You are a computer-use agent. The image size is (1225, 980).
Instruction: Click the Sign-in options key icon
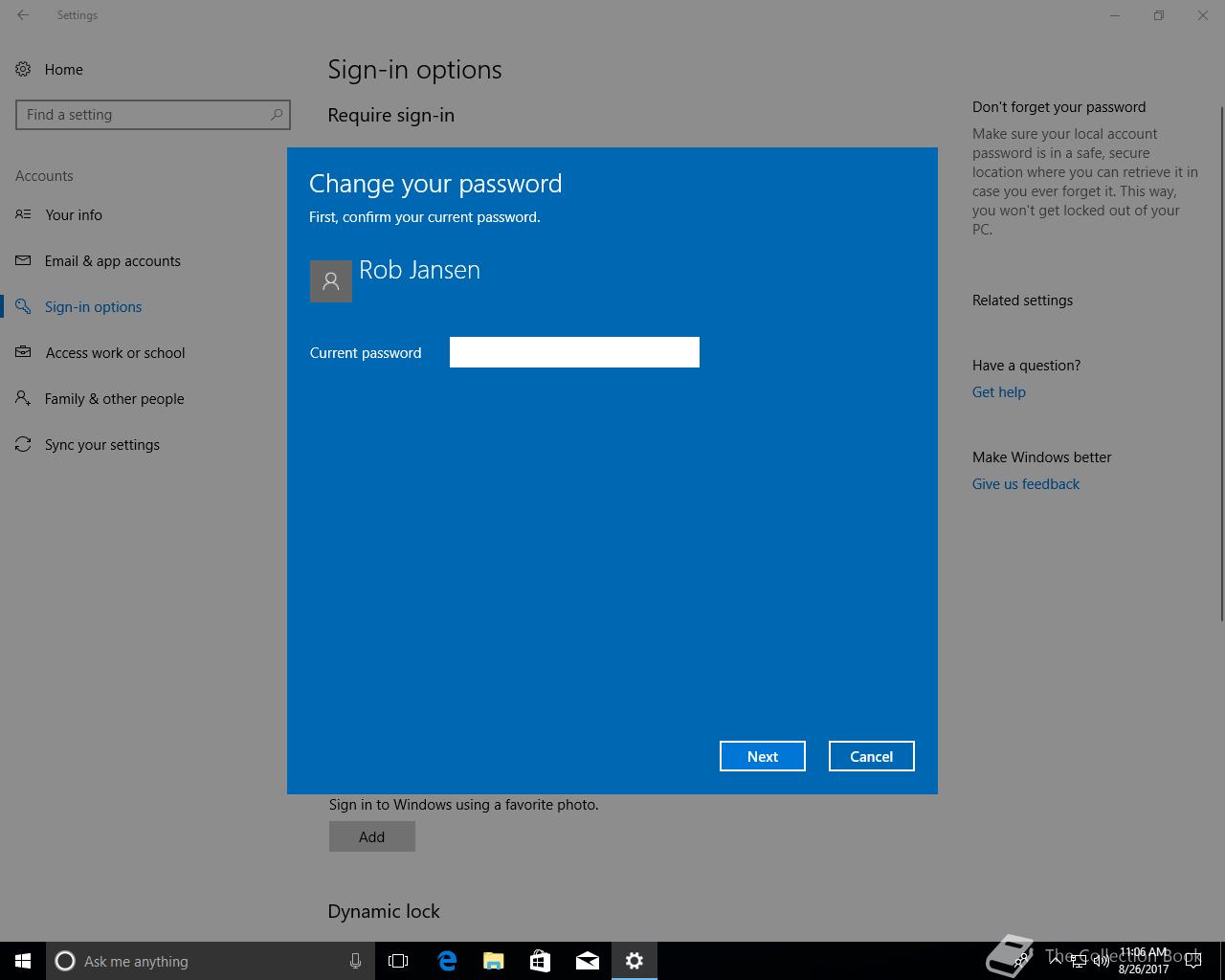tap(23, 306)
